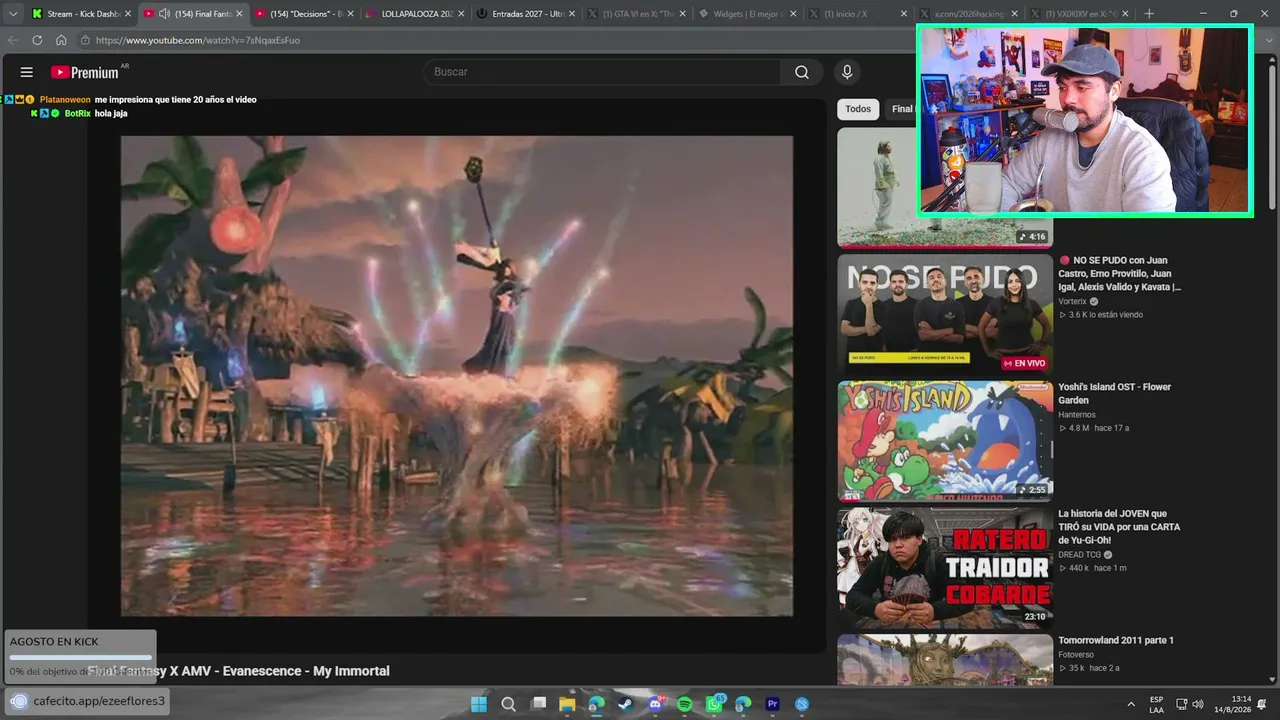Open ESP LAA keyboard language switcher

coord(1156,704)
